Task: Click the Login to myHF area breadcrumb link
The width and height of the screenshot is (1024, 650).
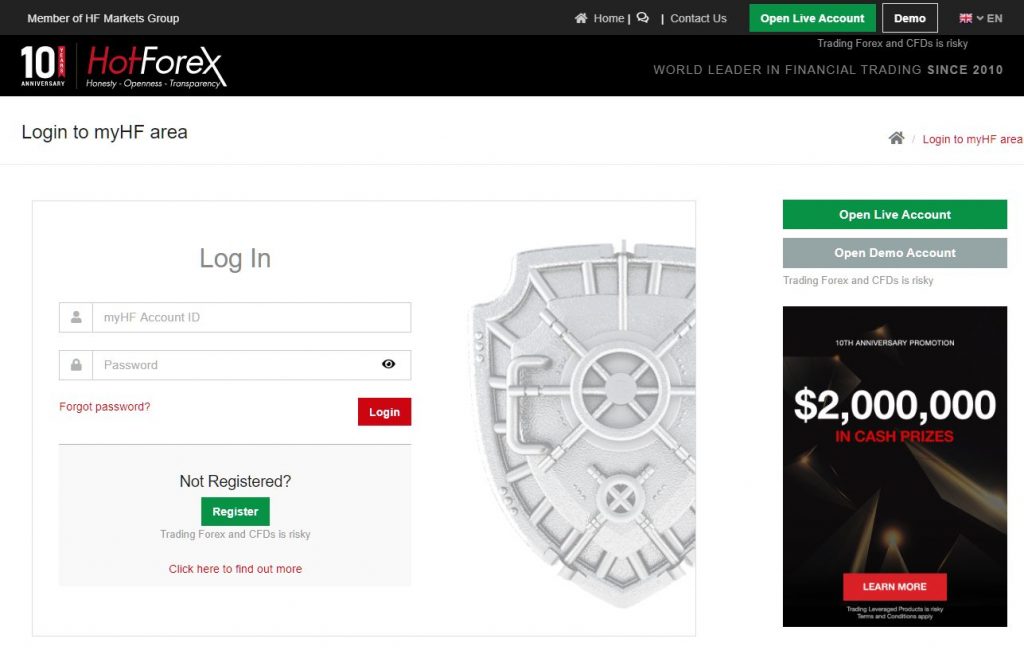Action: pyautogui.click(x=972, y=139)
